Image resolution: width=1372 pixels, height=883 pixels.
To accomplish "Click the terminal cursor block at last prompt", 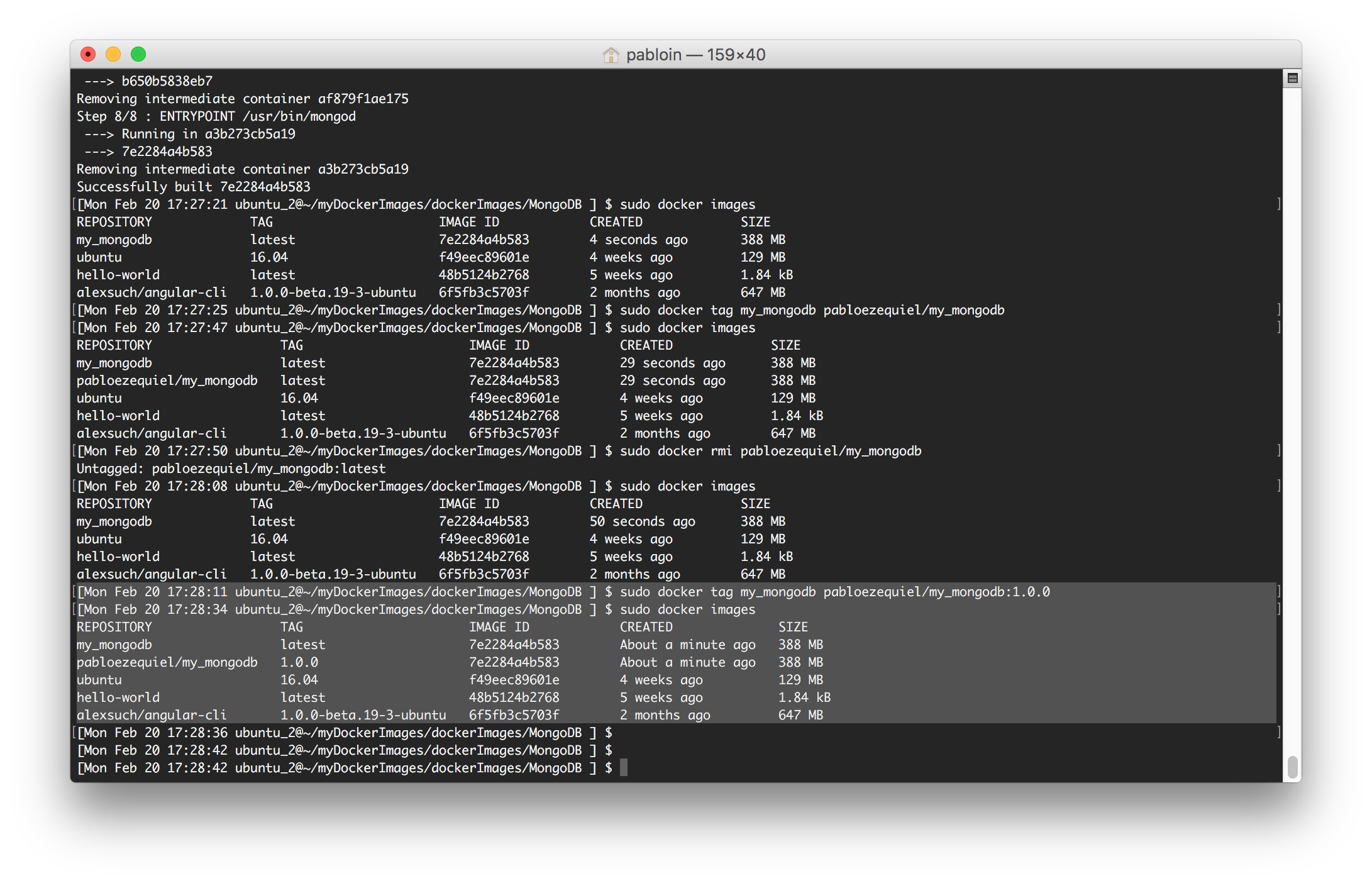I will tap(624, 767).
